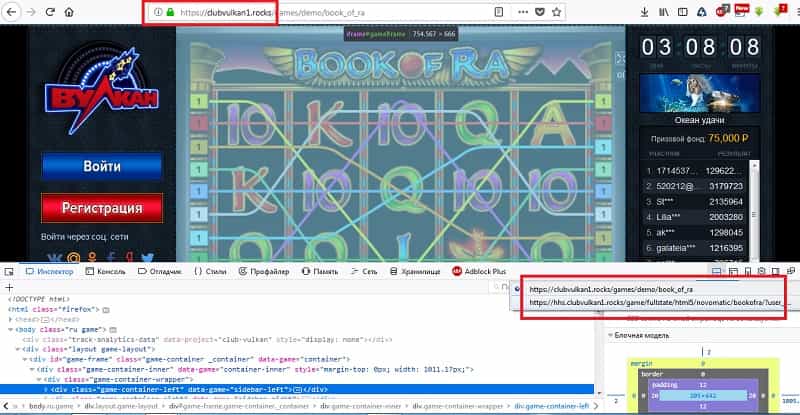800x415 pixels.
Task: Go to the browser Home page
Action: pyautogui.click(x=68, y=12)
